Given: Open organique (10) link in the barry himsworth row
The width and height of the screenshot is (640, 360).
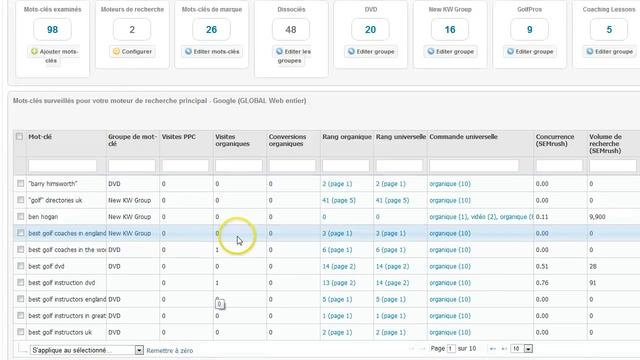Looking at the screenshot, I should point(450,184).
